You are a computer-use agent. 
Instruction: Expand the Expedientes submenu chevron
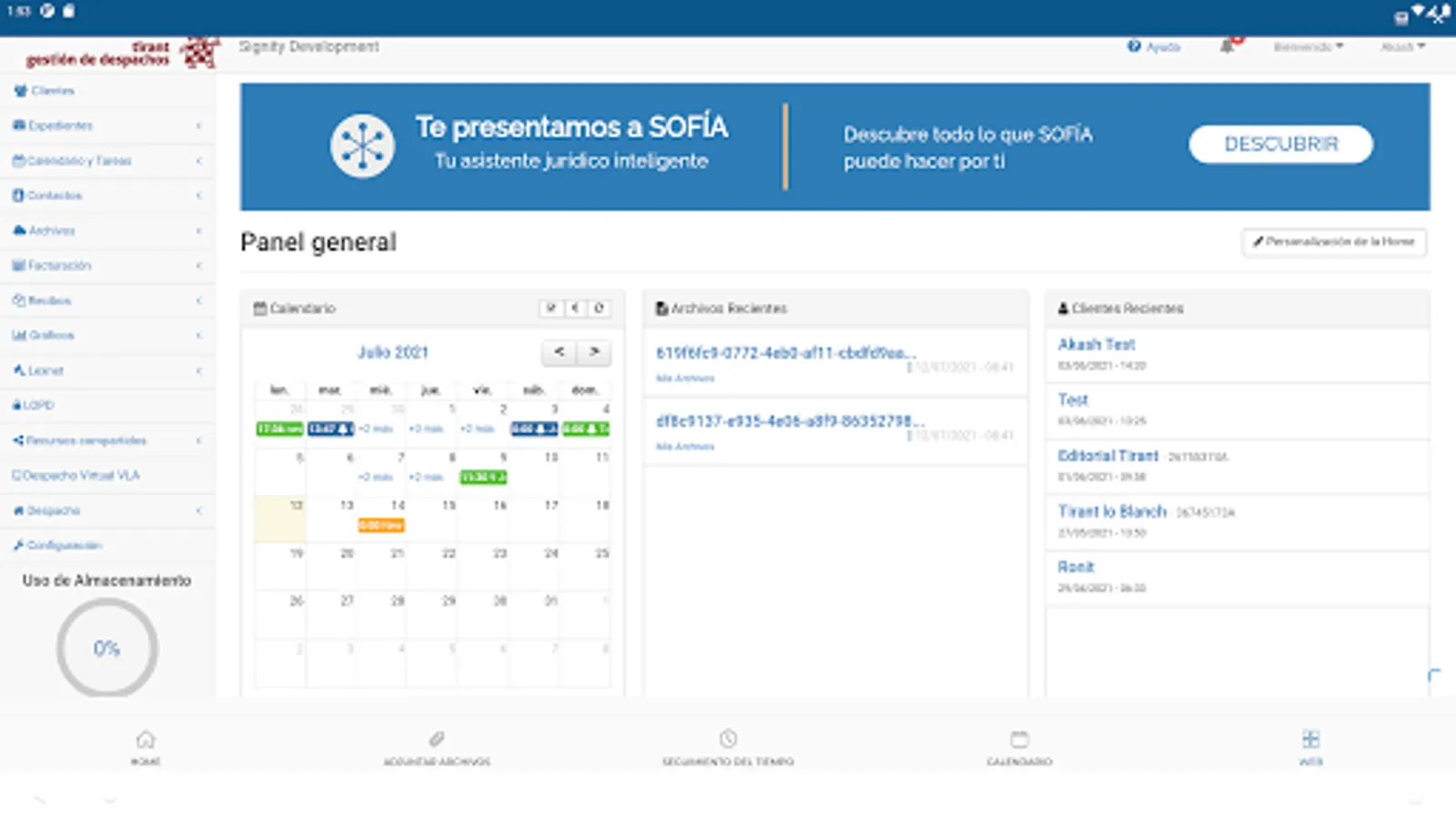click(x=198, y=126)
